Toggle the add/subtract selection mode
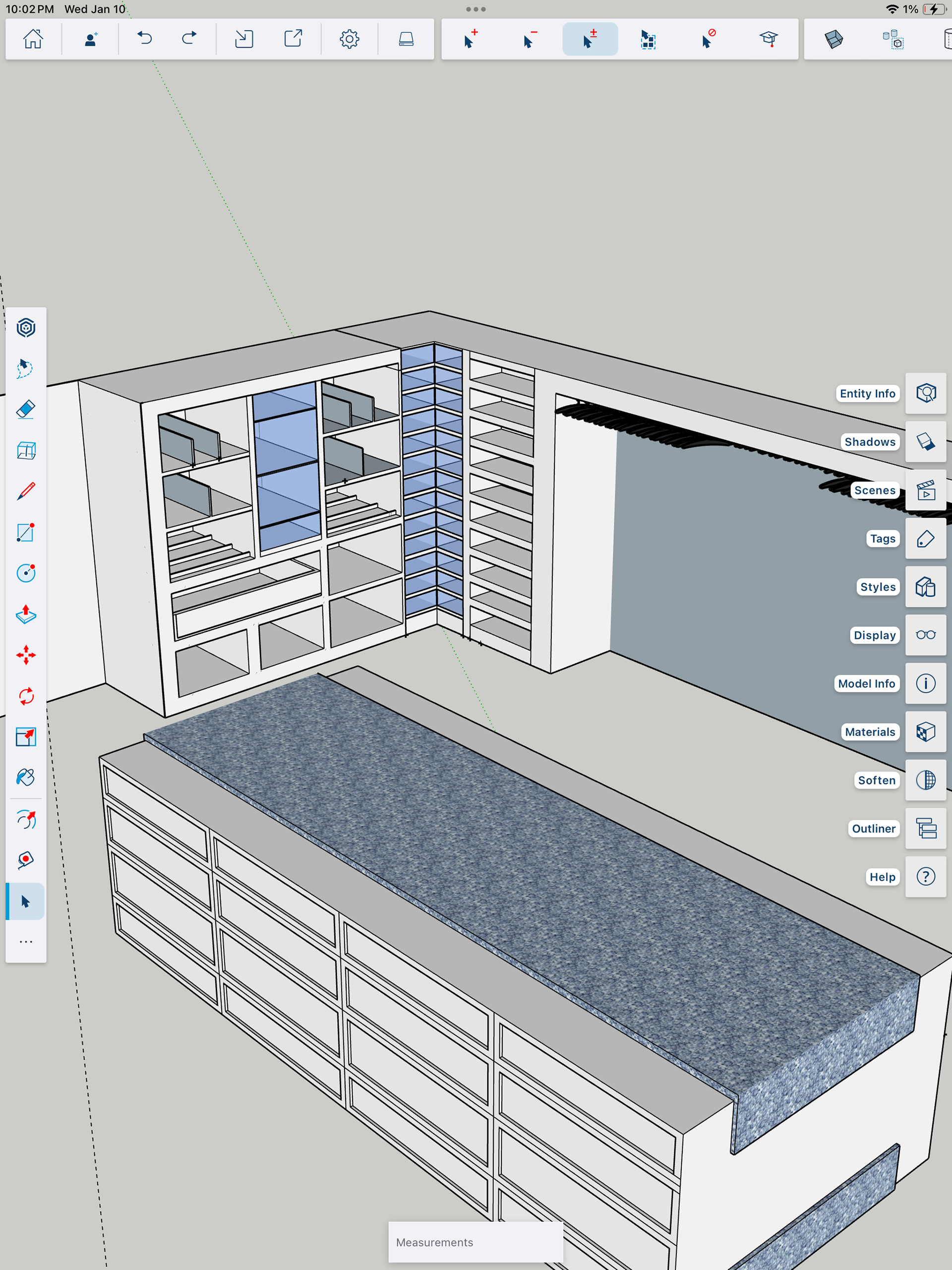The height and width of the screenshot is (1270, 952). [x=590, y=39]
